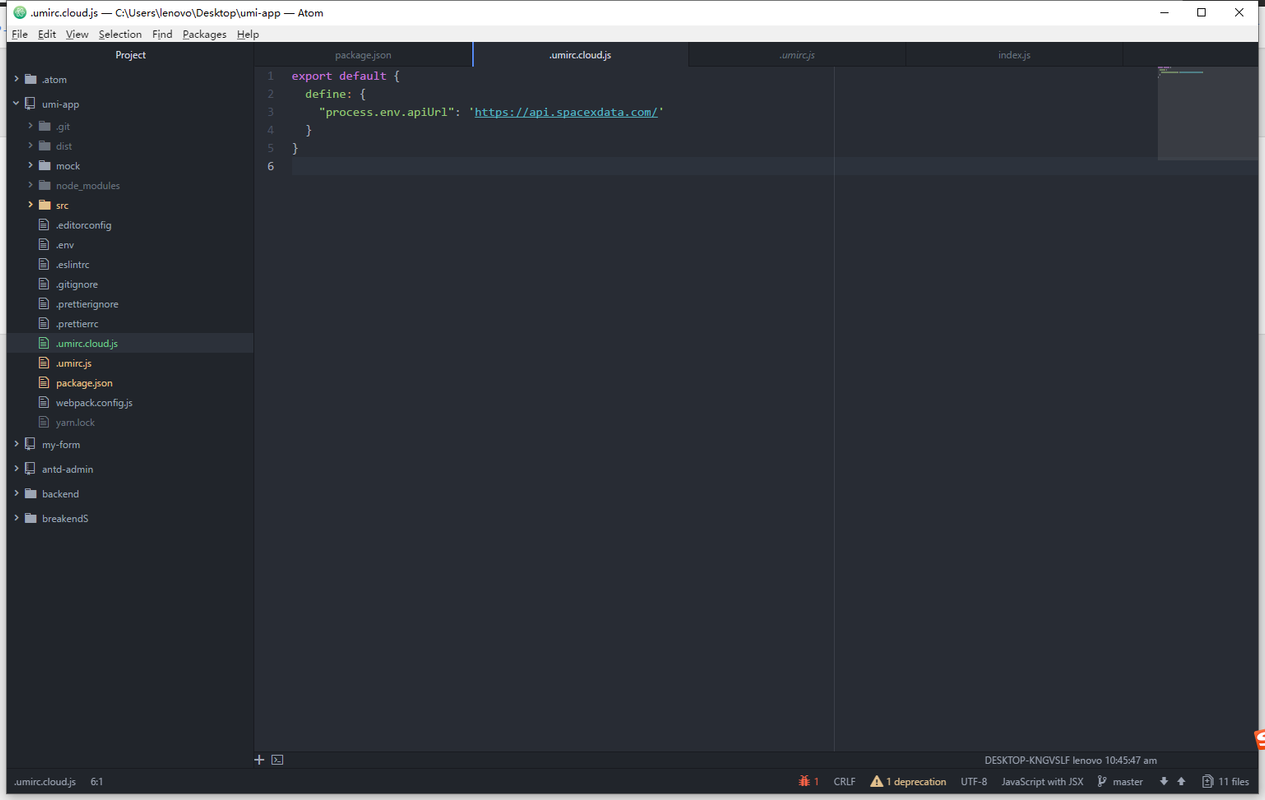
Task: Open the Edit menu
Action: pos(47,34)
